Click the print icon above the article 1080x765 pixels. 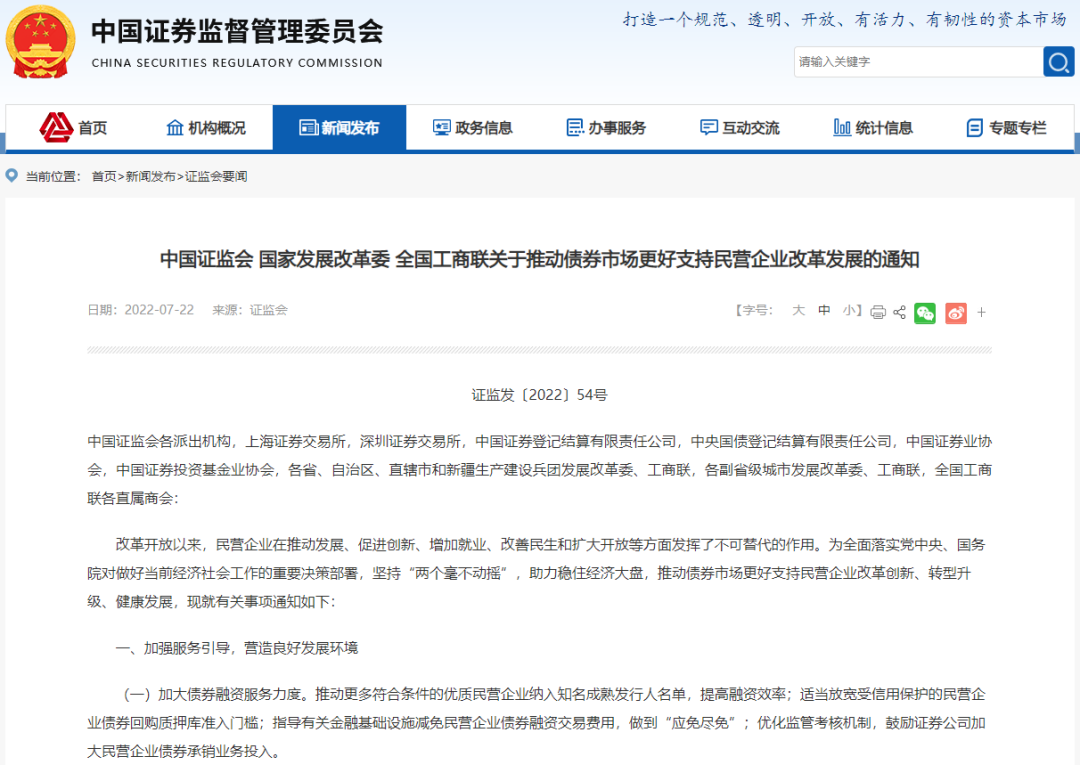click(878, 312)
